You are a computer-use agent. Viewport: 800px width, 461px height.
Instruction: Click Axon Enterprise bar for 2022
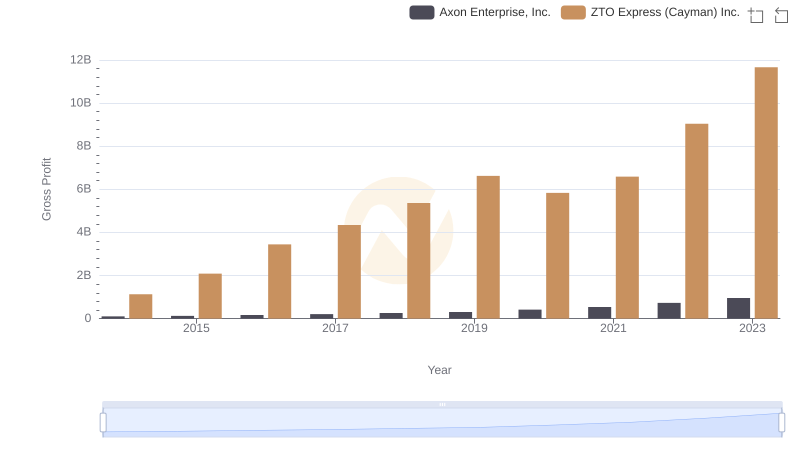pyautogui.click(x=669, y=311)
